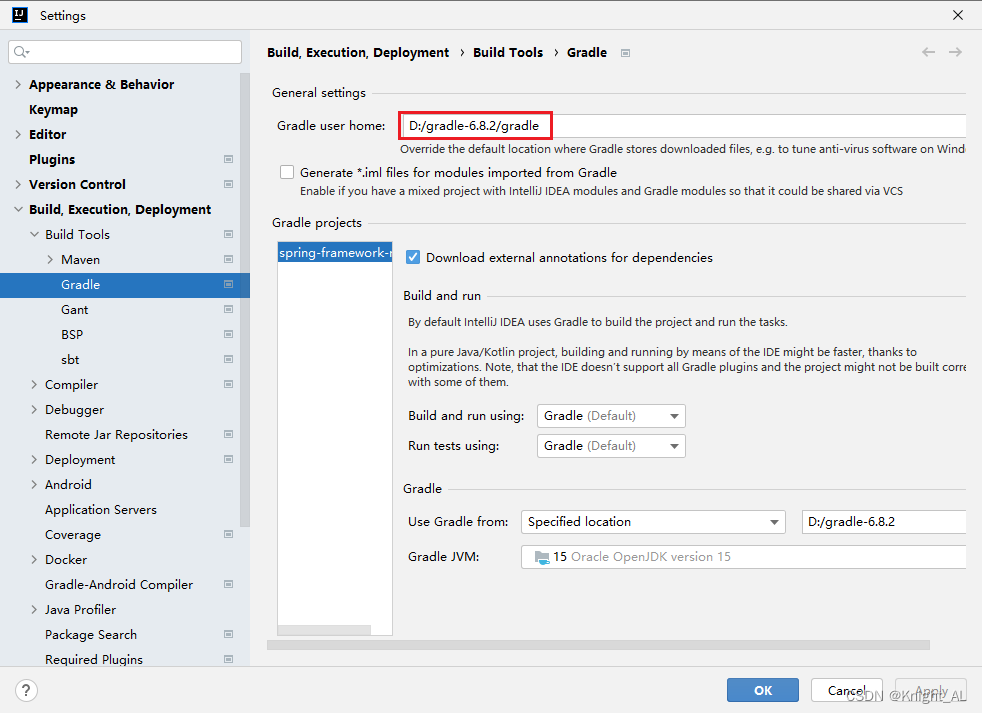
Task: Click the IntelliJ IDEA logo in title bar
Action: point(20,15)
